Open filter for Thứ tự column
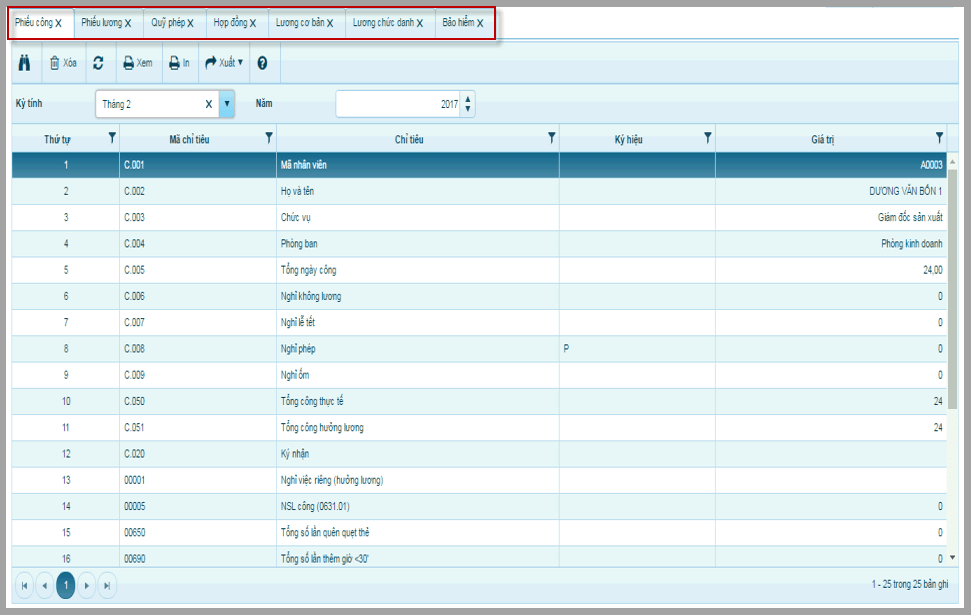Screen dimensions: 971x615 click(x=112, y=137)
